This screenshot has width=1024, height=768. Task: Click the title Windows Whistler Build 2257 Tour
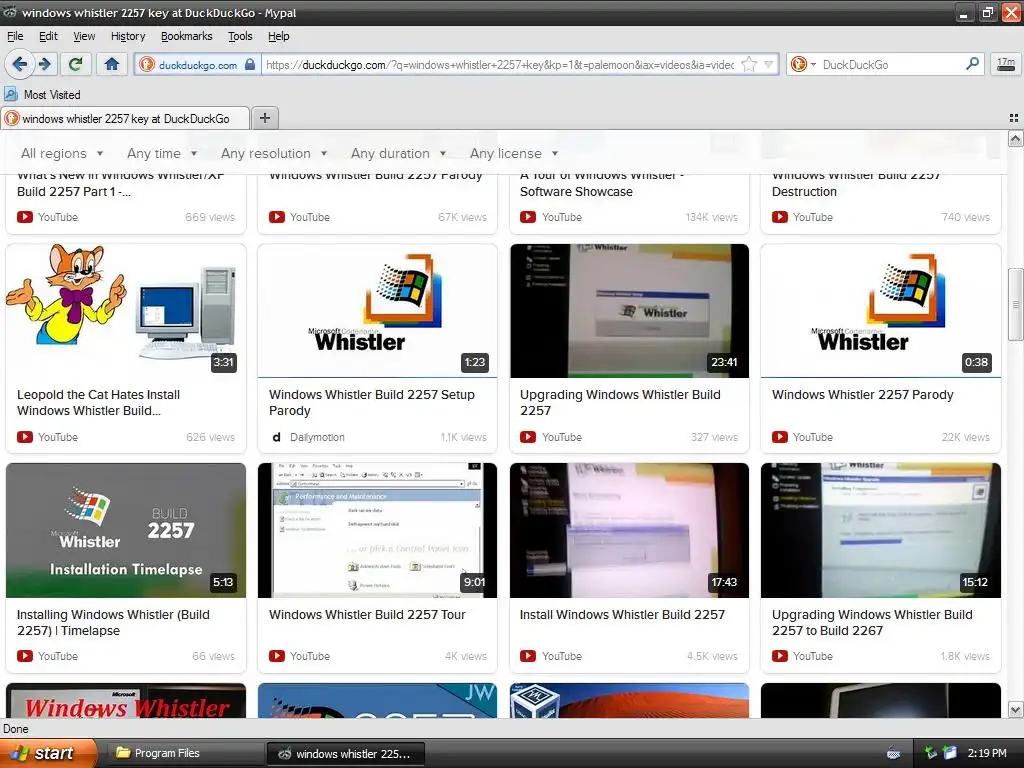[367, 615]
